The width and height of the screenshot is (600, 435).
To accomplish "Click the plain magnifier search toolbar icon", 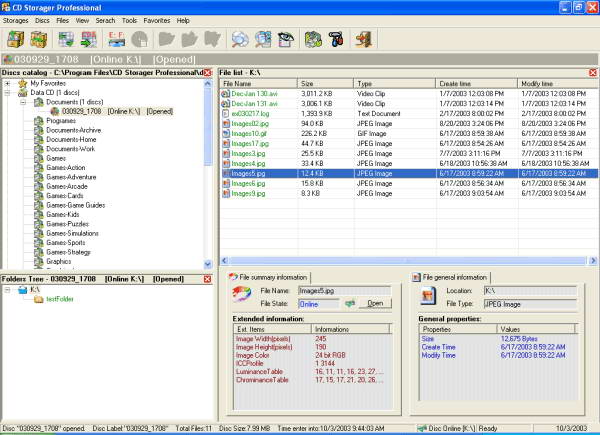I will (x=240, y=39).
